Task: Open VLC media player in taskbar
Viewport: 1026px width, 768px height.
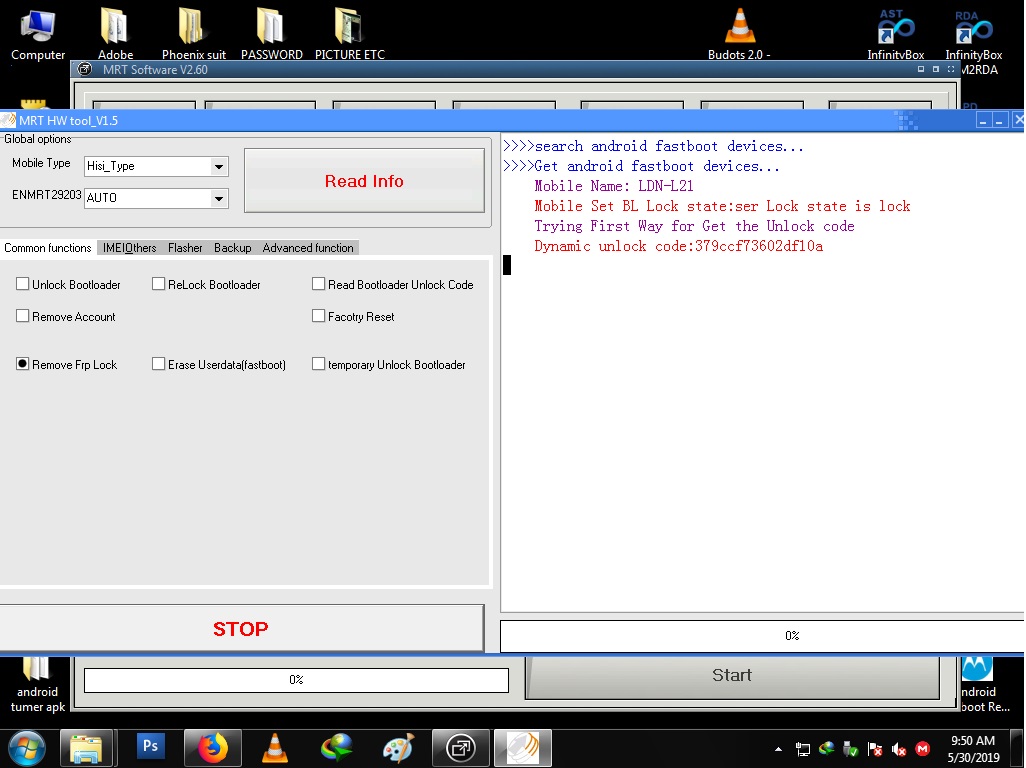Action: pyautogui.click(x=275, y=748)
